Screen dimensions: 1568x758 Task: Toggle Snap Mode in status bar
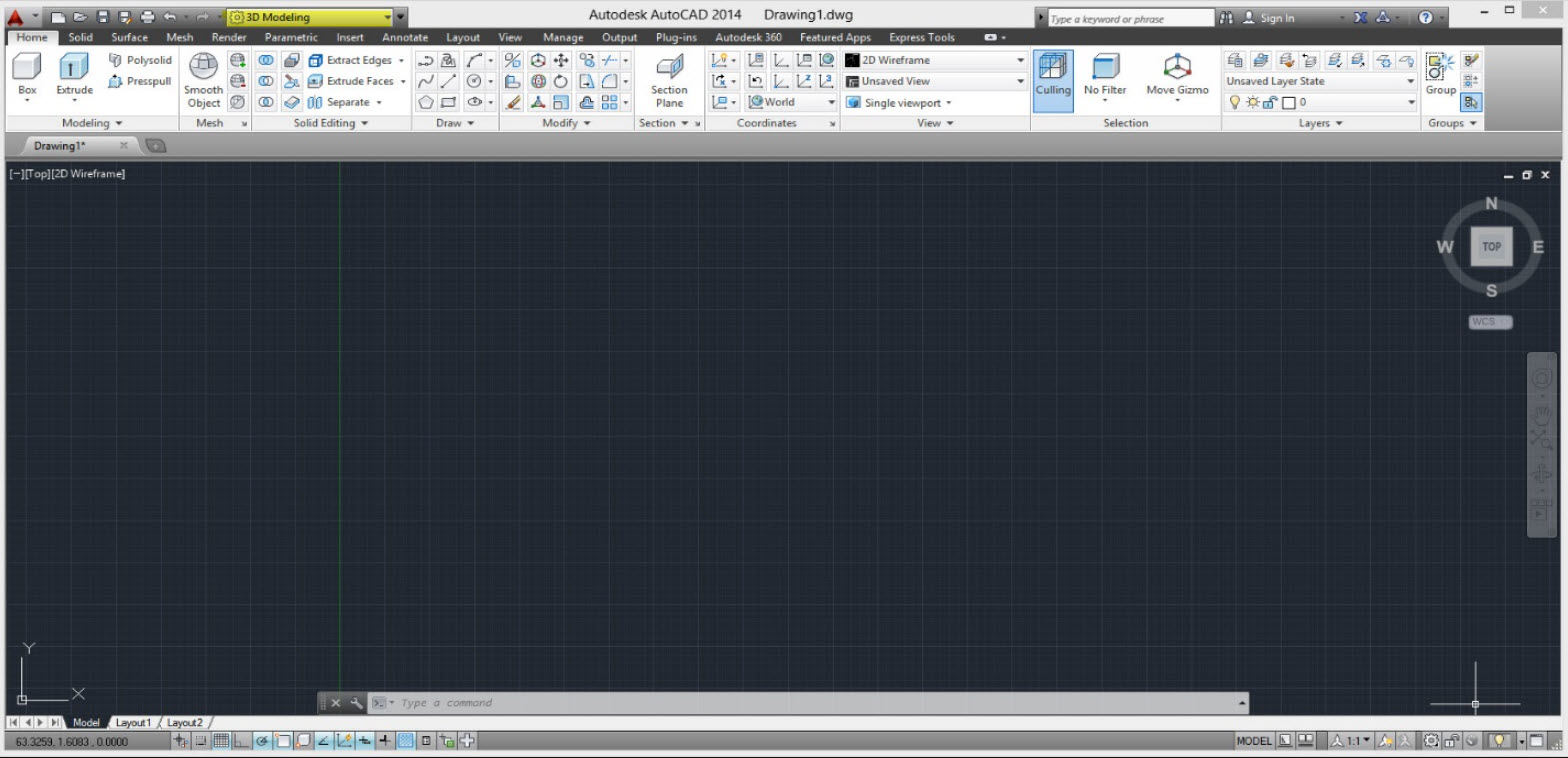coord(201,741)
